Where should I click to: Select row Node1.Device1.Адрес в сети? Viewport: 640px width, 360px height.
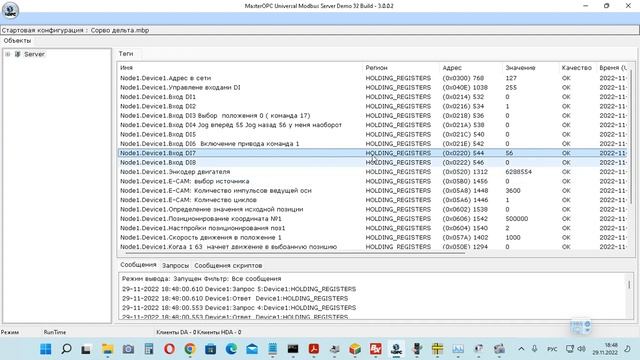[x=373, y=78]
